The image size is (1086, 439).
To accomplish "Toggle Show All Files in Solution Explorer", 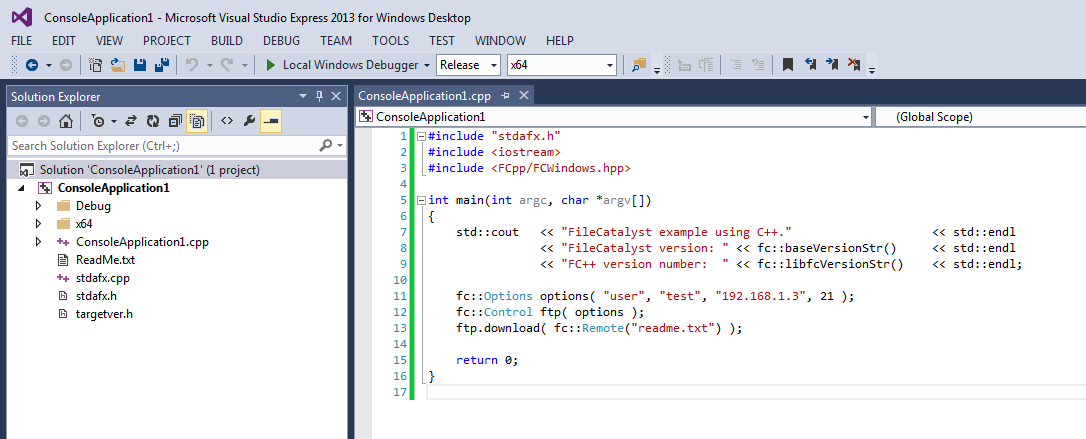I will [197, 121].
